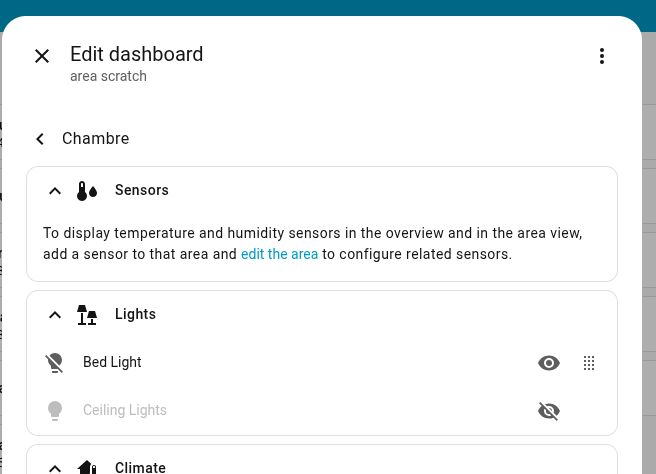Click the Bed Light bulb icon

(55, 362)
